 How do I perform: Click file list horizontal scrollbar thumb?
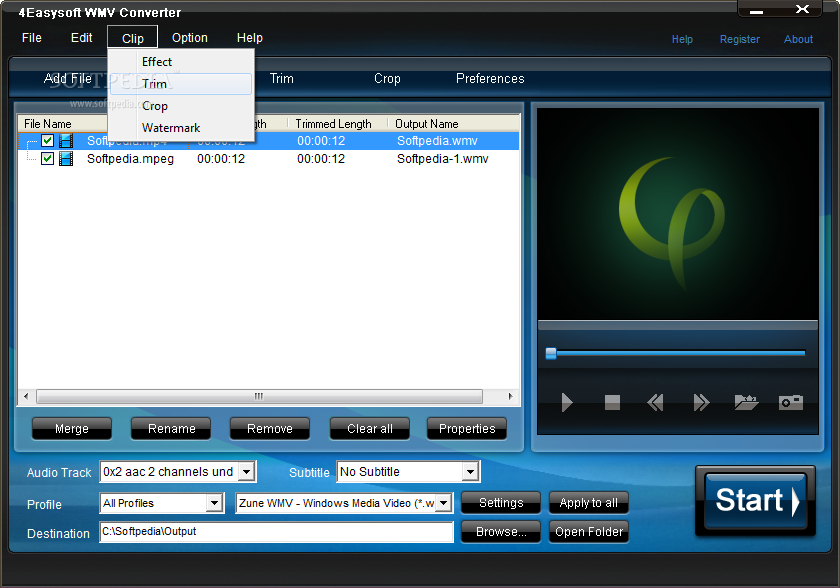click(259, 396)
